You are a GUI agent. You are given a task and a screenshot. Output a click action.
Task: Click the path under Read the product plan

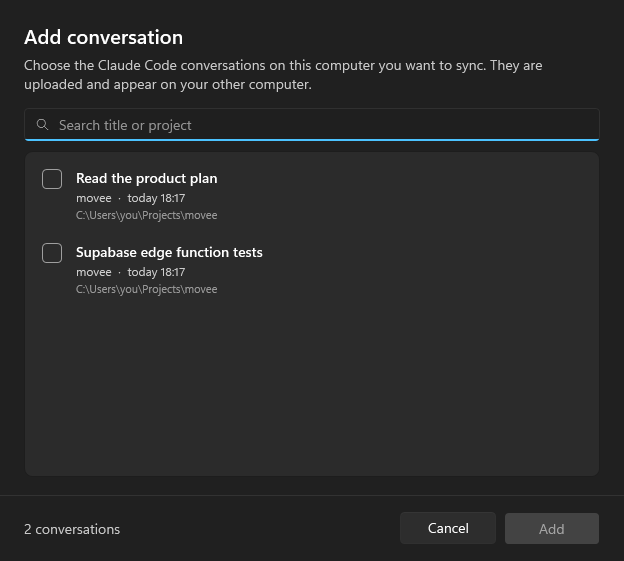tap(146, 215)
